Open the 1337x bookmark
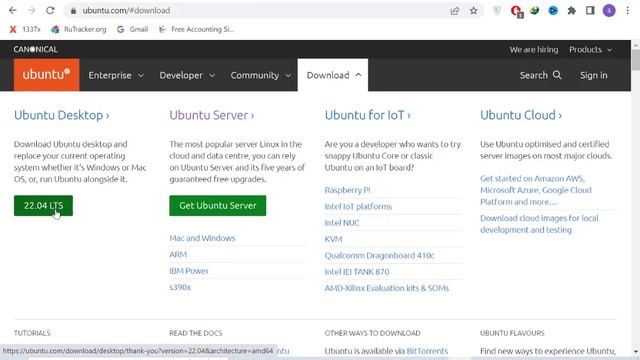 (x=25, y=29)
